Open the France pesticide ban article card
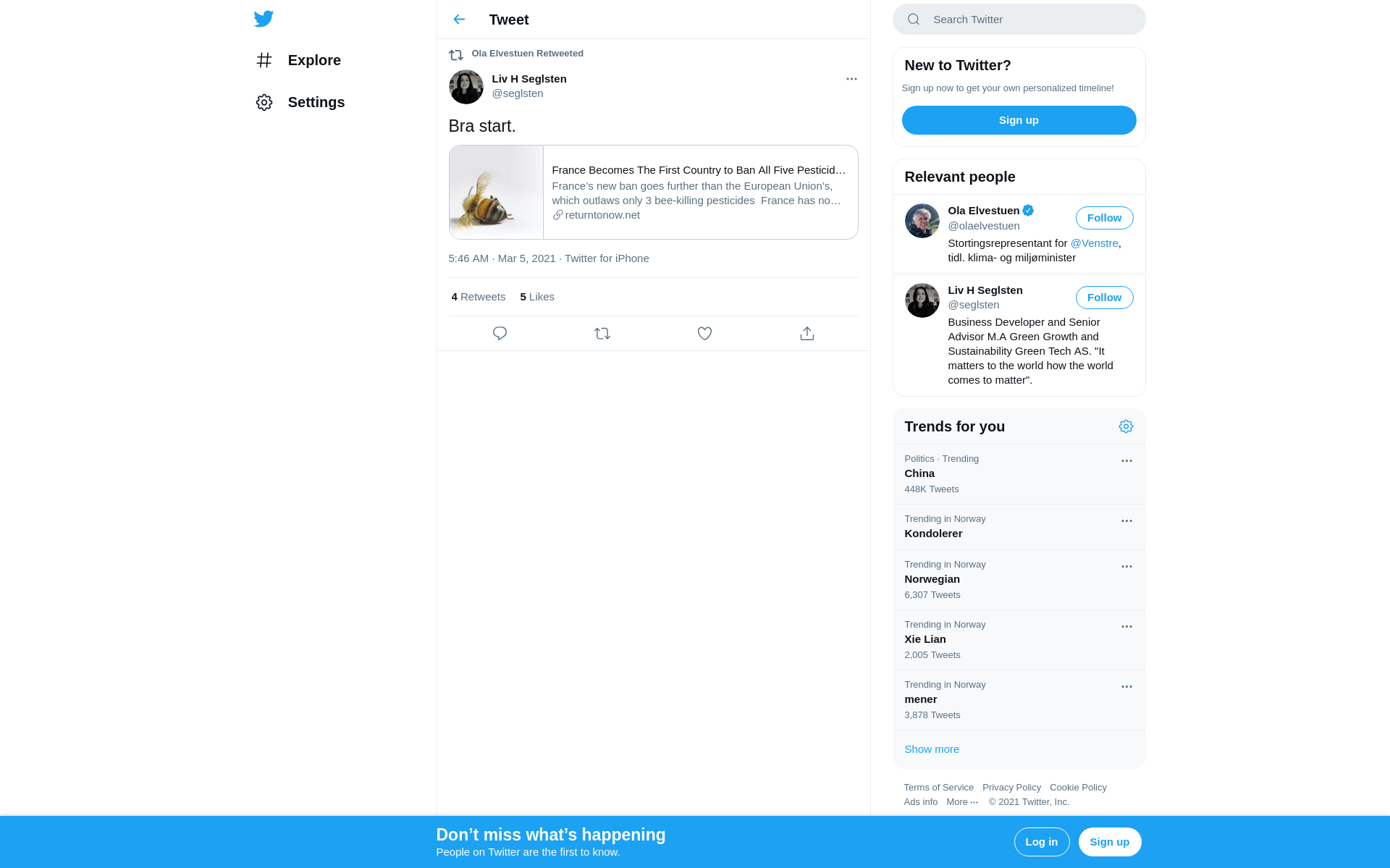Viewport: 1390px width, 868px height. click(x=653, y=192)
